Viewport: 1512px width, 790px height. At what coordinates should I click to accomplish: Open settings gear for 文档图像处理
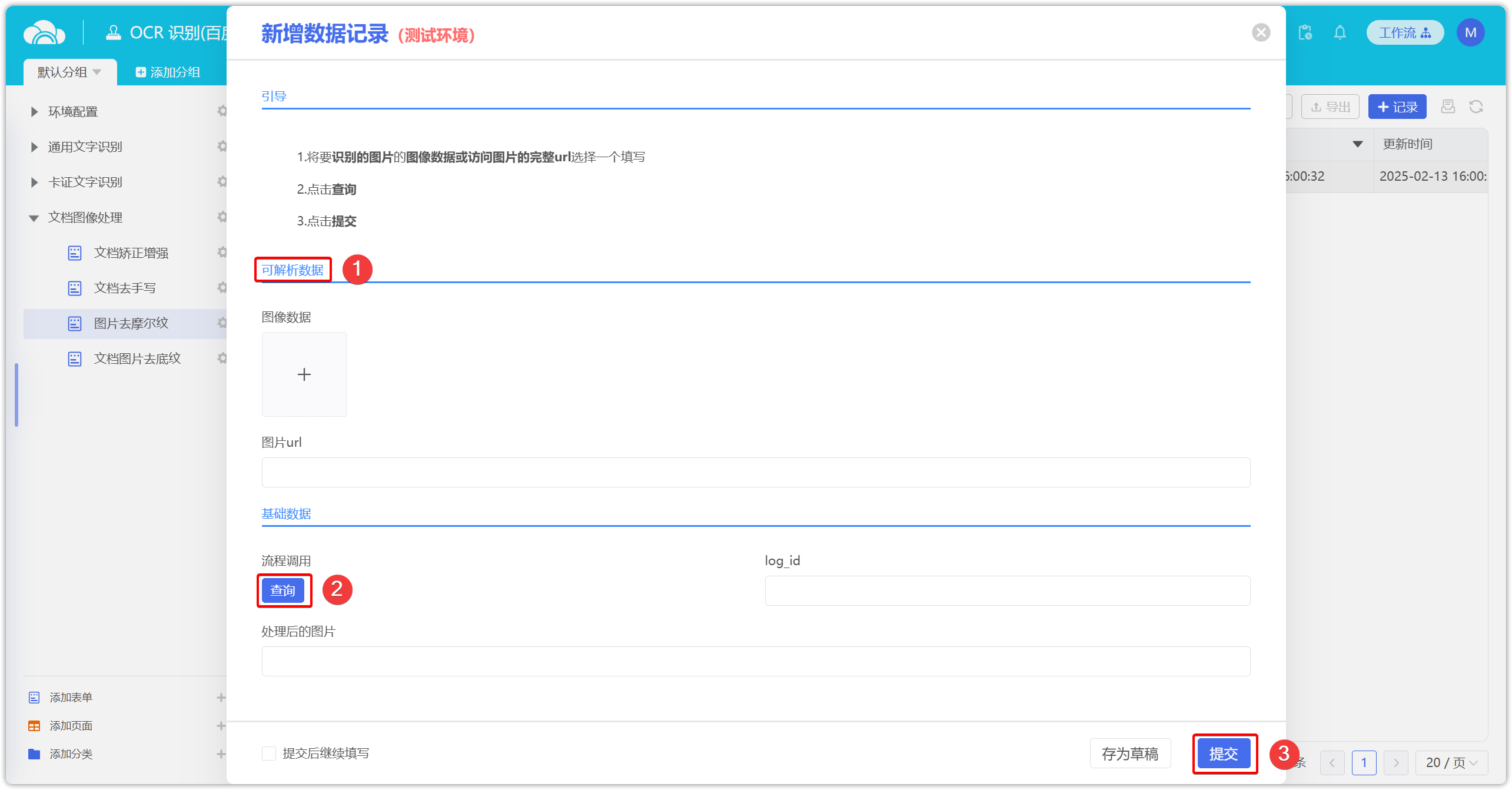[222, 217]
